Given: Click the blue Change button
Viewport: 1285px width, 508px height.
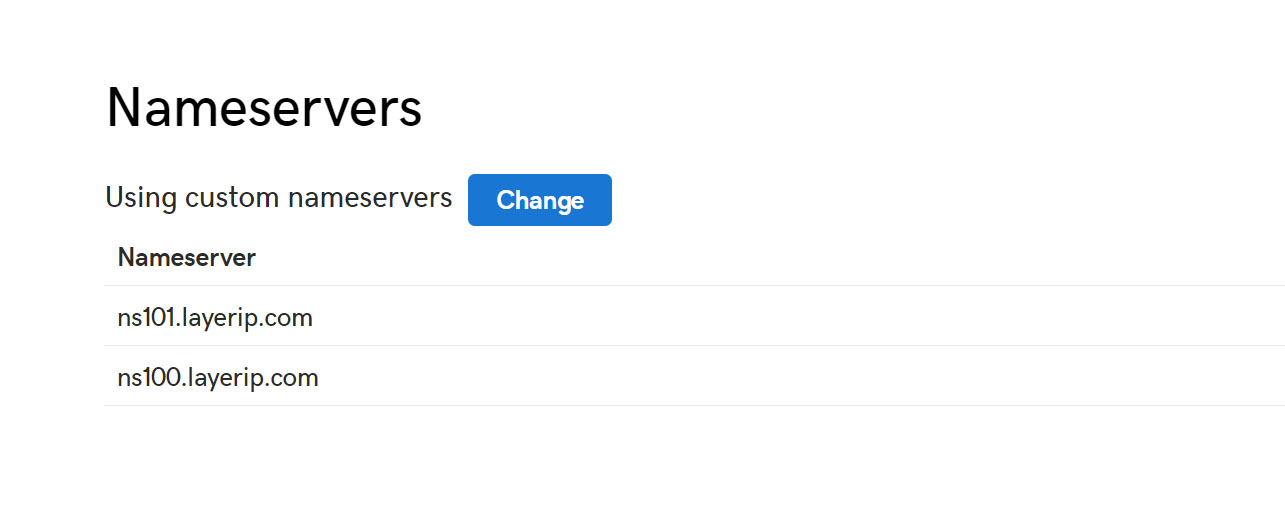Looking at the screenshot, I should coord(540,200).
